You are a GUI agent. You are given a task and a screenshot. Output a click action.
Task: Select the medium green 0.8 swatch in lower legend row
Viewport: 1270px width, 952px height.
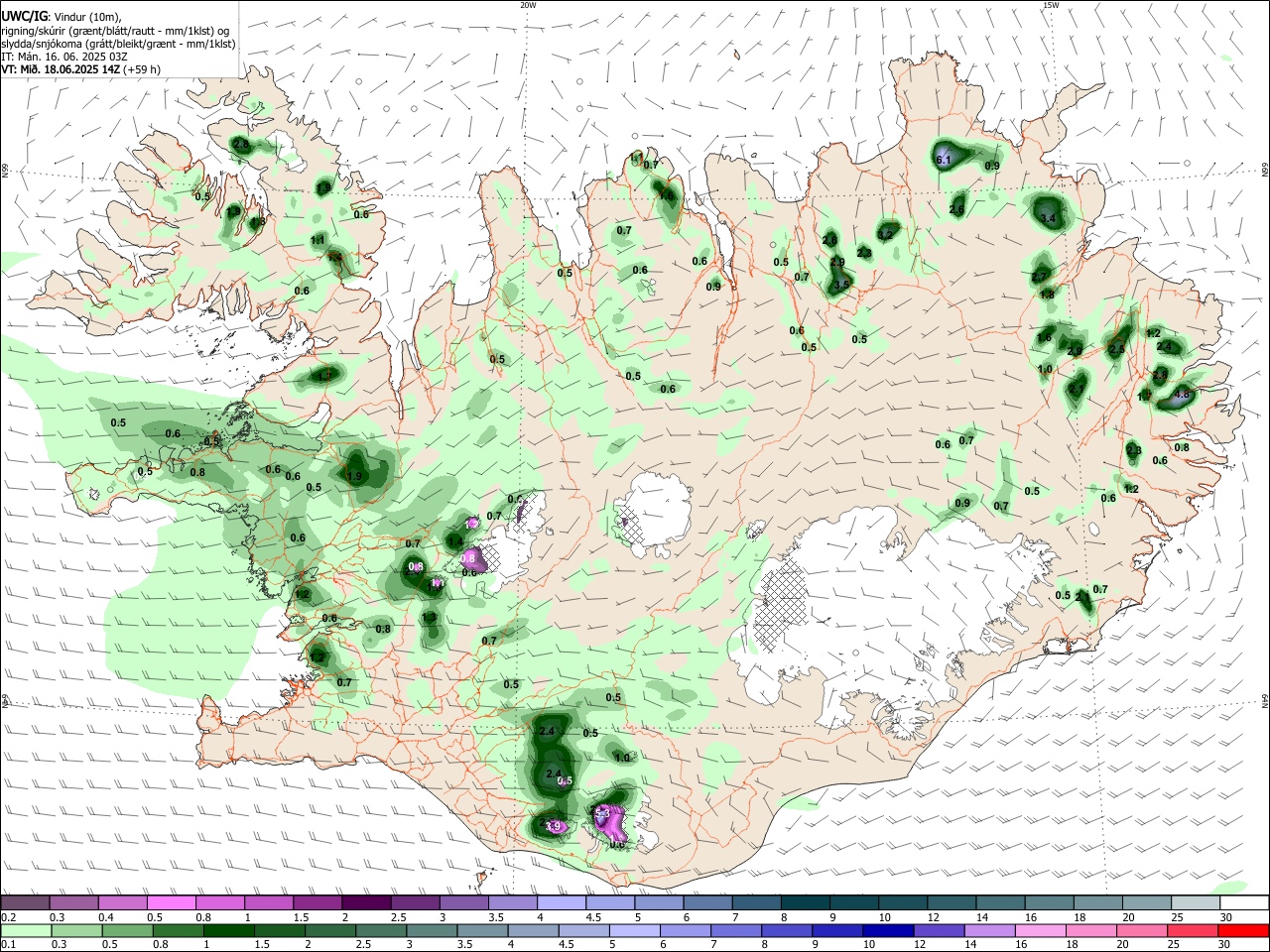[x=178, y=931]
